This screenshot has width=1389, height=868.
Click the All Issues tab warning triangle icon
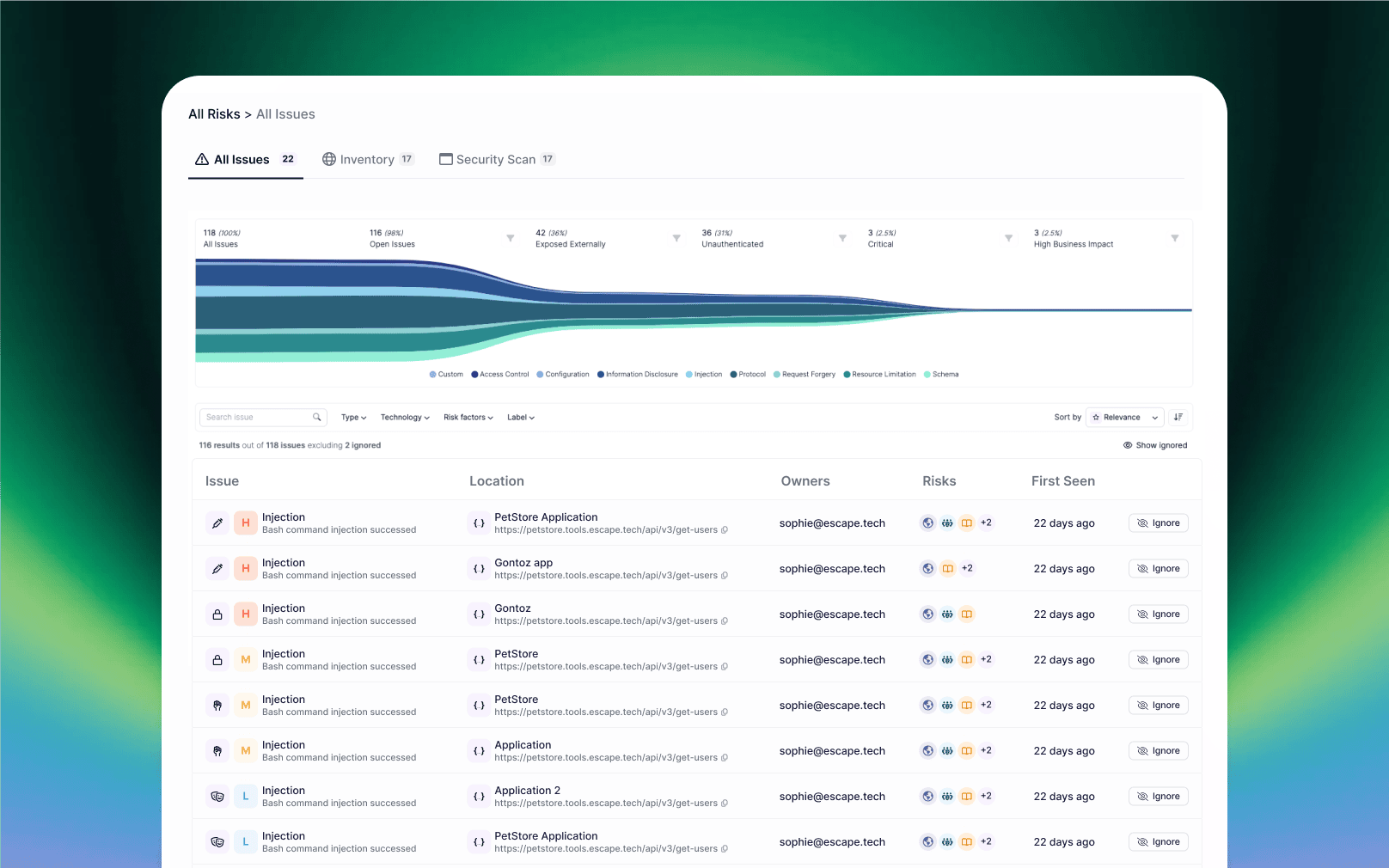(202, 159)
